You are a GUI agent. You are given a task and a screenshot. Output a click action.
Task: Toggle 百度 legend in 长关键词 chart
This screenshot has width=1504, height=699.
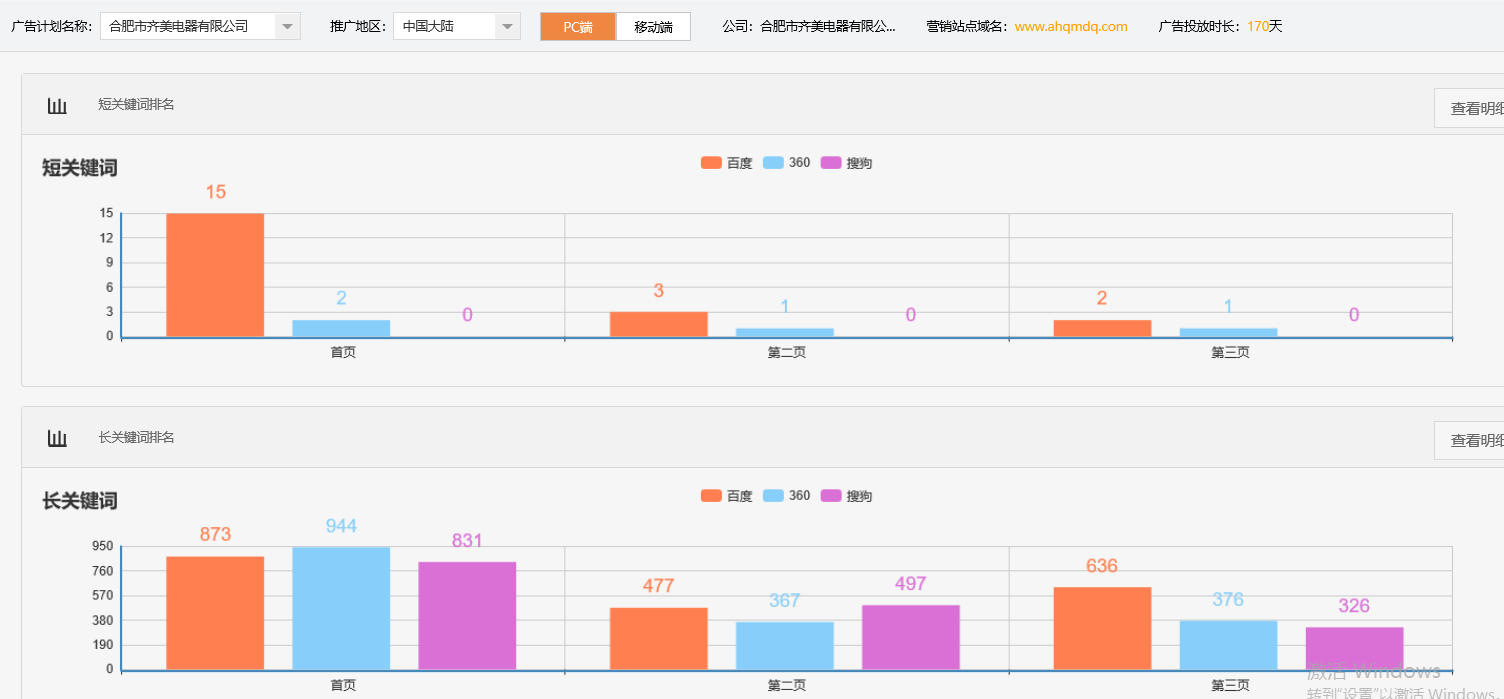727,496
